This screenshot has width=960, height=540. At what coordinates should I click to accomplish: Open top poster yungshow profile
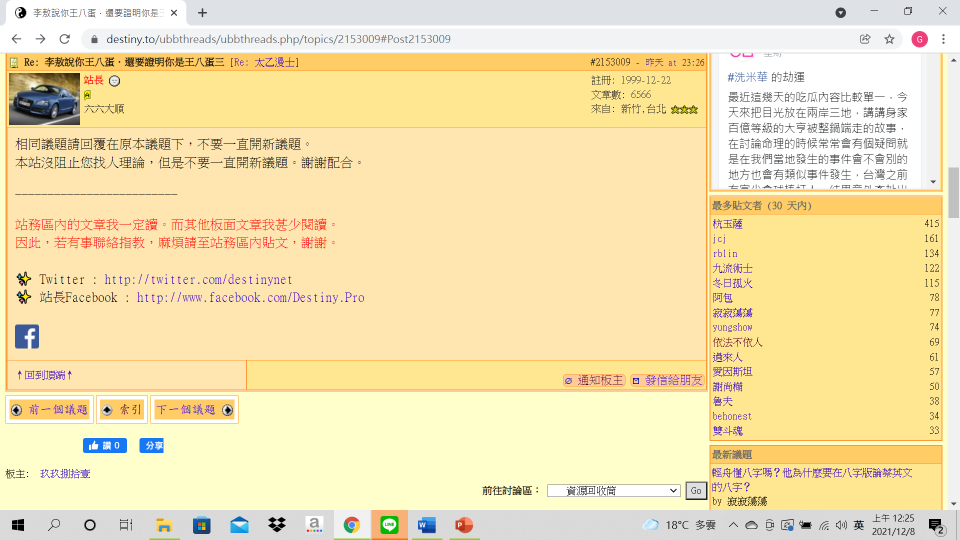(x=732, y=328)
